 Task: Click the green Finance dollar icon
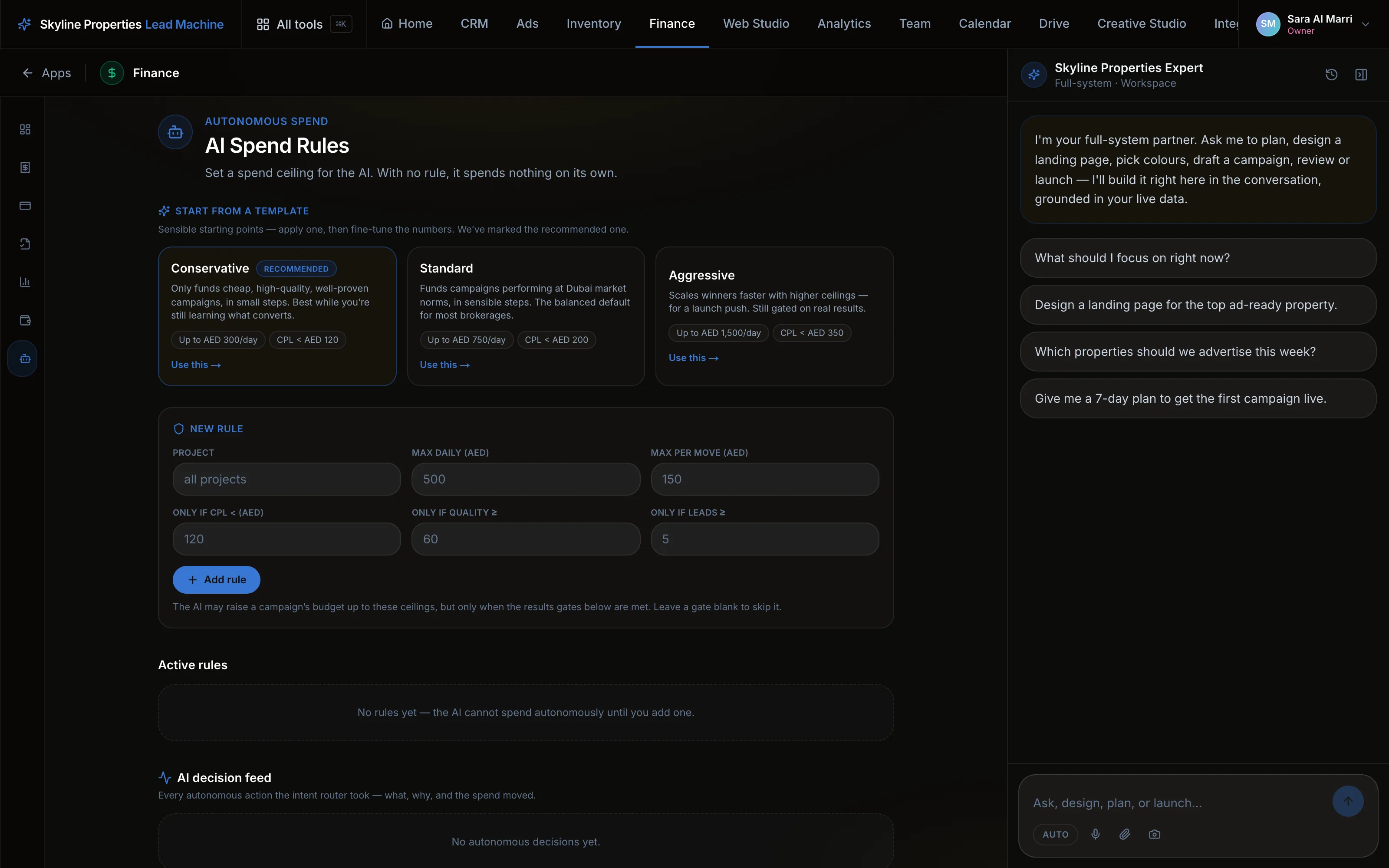[112, 73]
